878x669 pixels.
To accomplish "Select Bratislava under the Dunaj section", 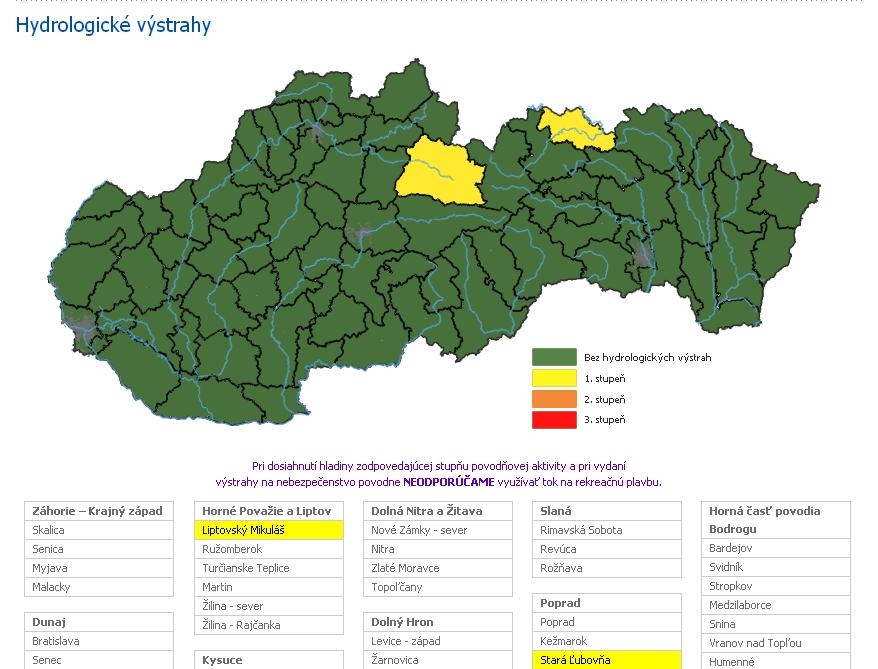I will (55, 641).
